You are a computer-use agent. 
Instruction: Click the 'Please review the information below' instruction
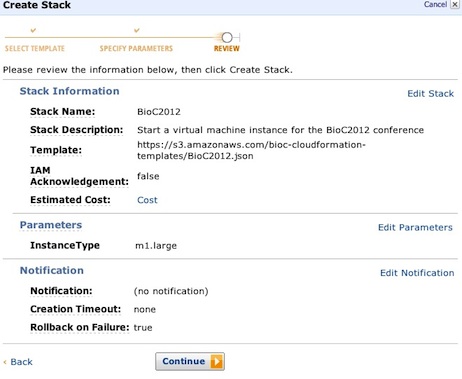tap(147, 70)
